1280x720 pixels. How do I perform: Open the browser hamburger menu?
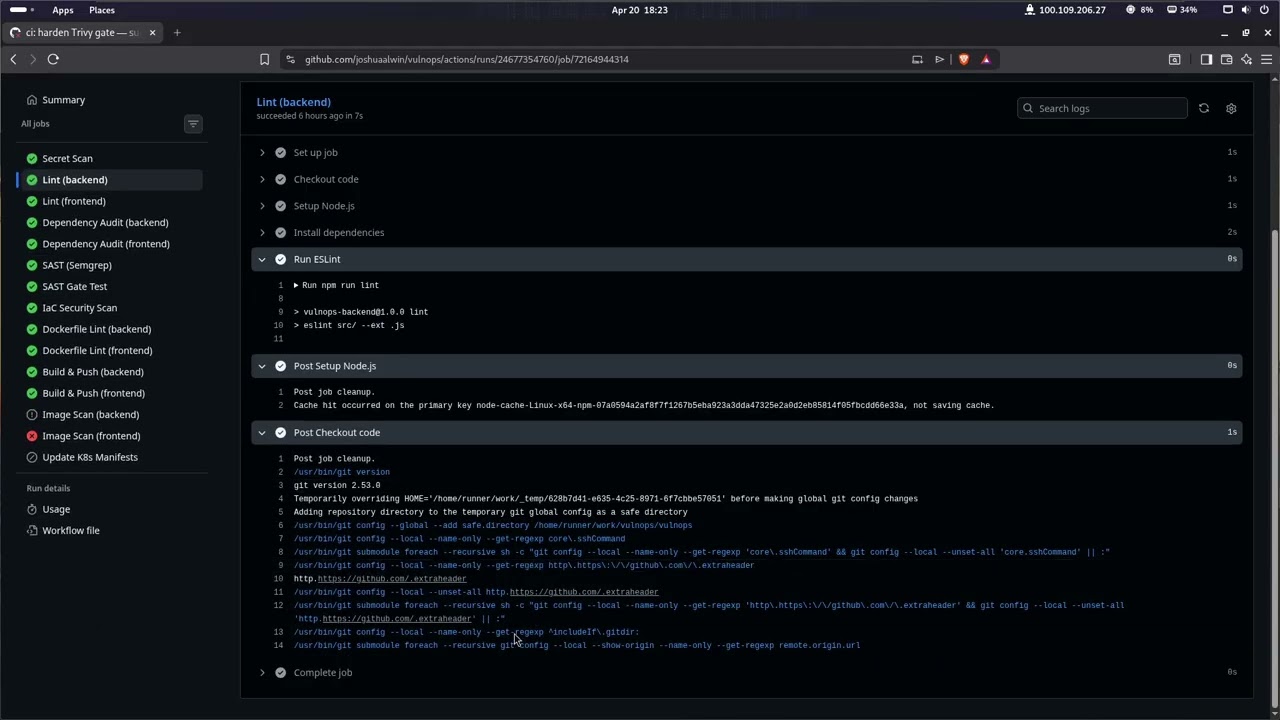1266,59
